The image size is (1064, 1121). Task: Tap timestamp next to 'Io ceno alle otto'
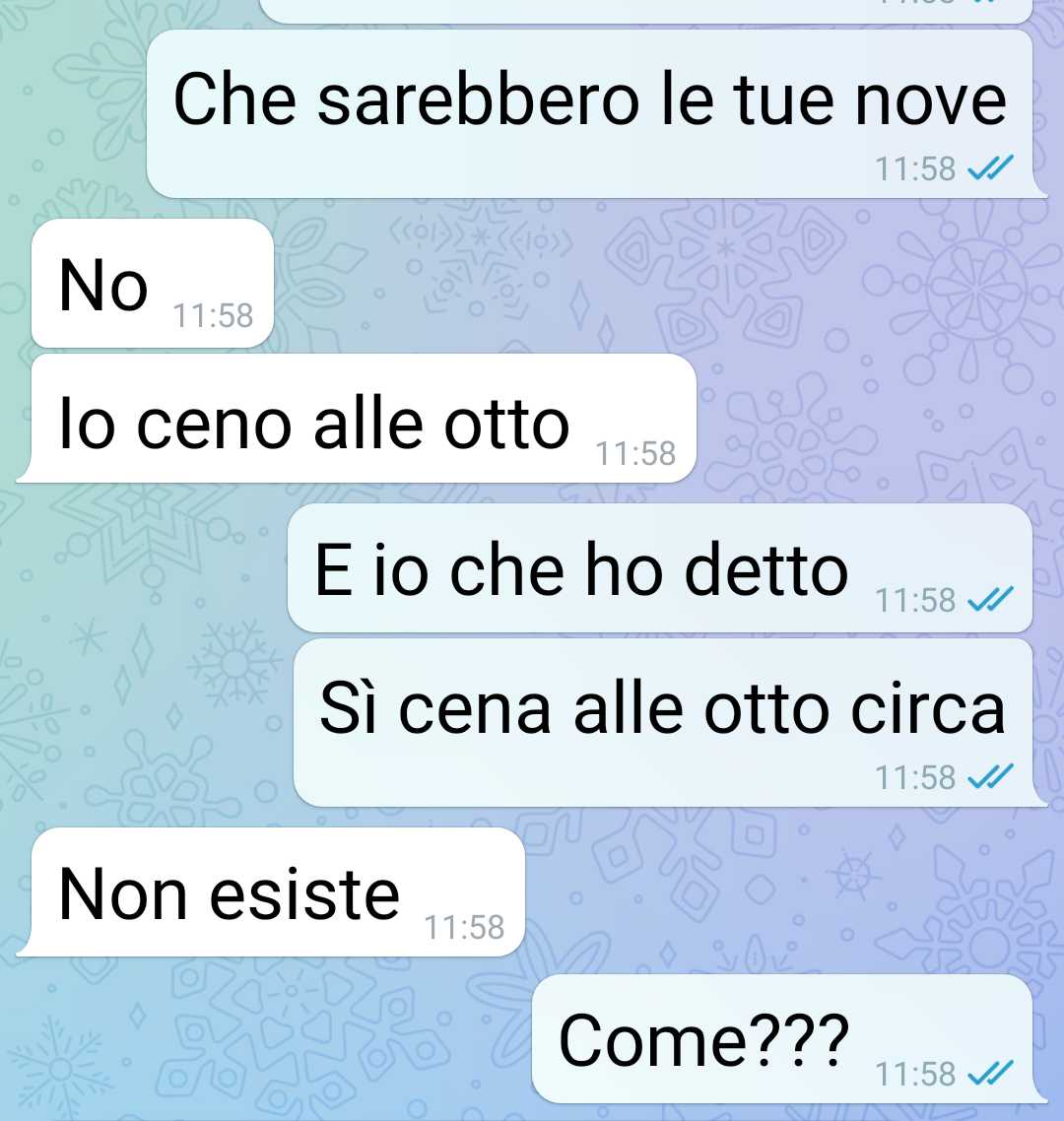635,453
